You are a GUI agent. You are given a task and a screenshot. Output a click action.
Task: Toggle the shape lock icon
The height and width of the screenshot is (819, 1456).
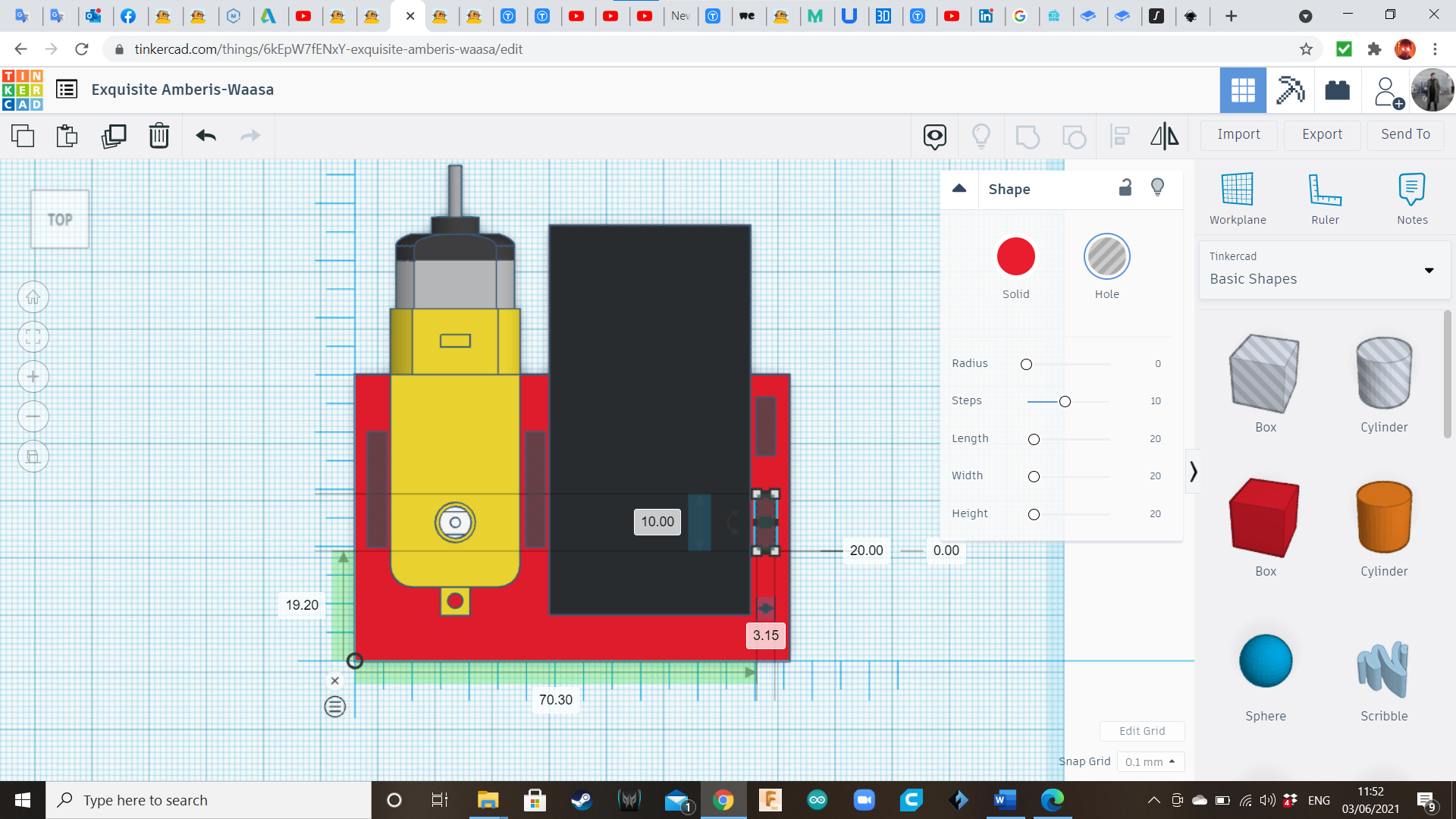1125,187
